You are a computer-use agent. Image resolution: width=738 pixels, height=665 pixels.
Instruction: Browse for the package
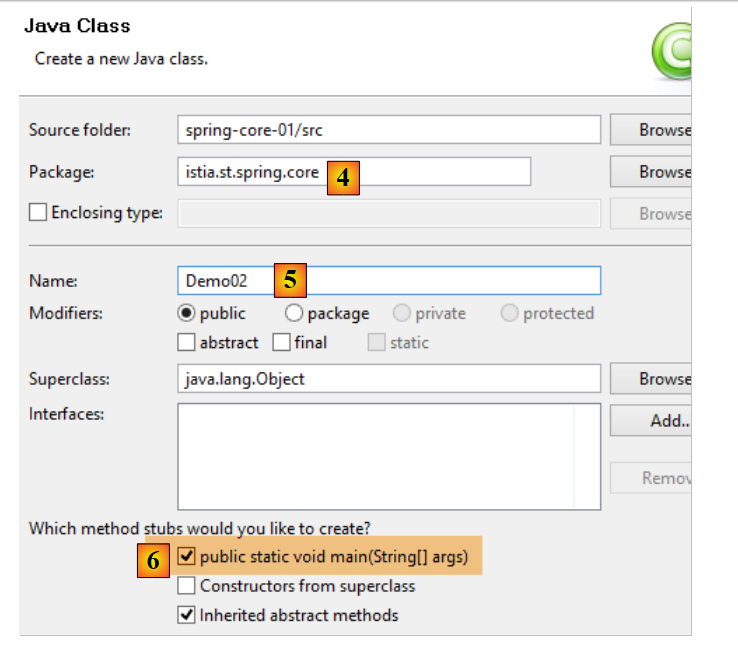[x=653, y=172]
